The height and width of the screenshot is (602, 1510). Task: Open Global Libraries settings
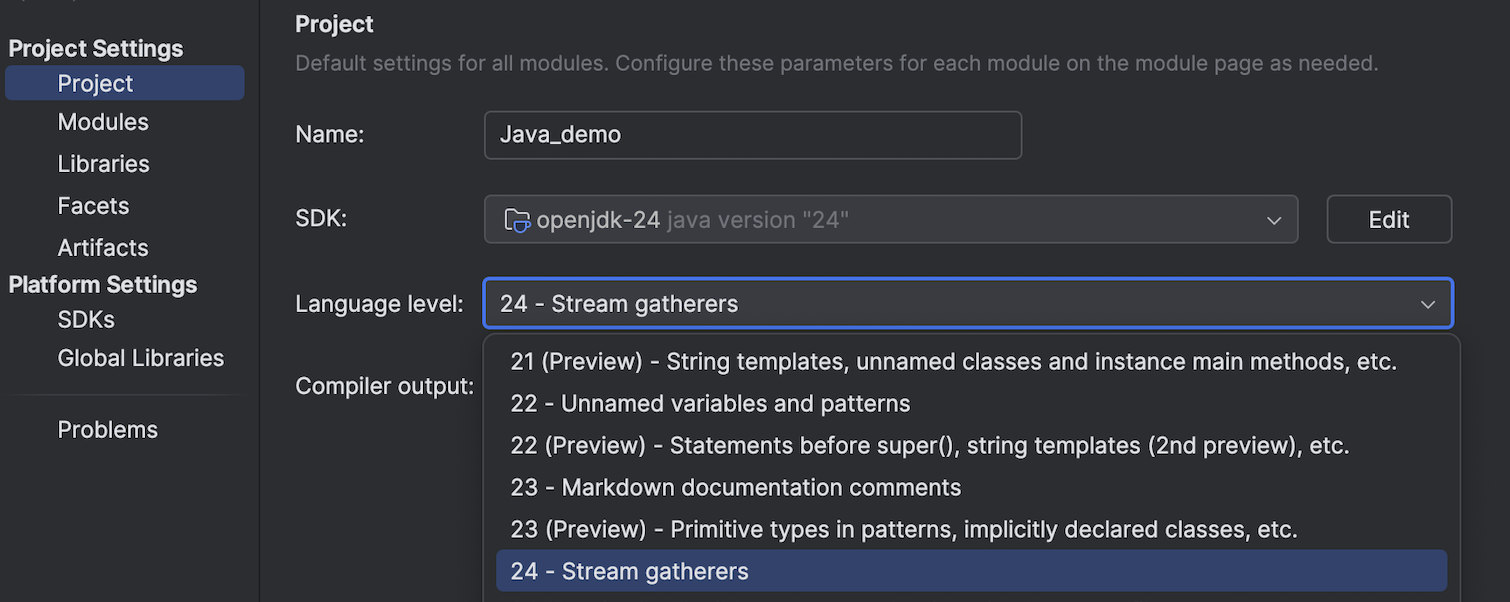click(141, 358)
